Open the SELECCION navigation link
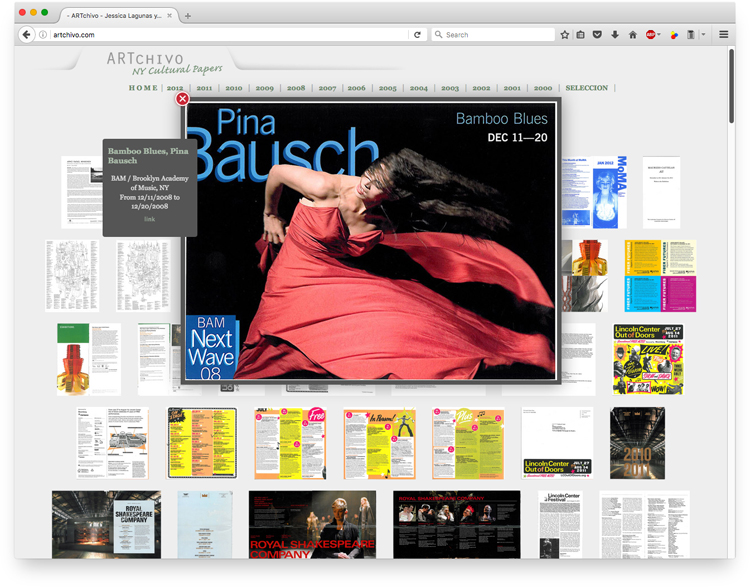 point(587,88)
